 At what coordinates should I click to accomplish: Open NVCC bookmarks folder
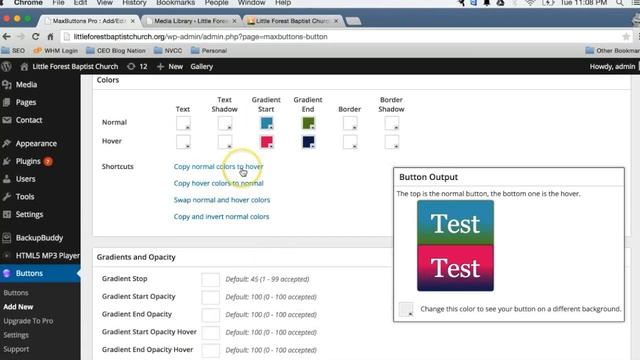pos(168,51)
